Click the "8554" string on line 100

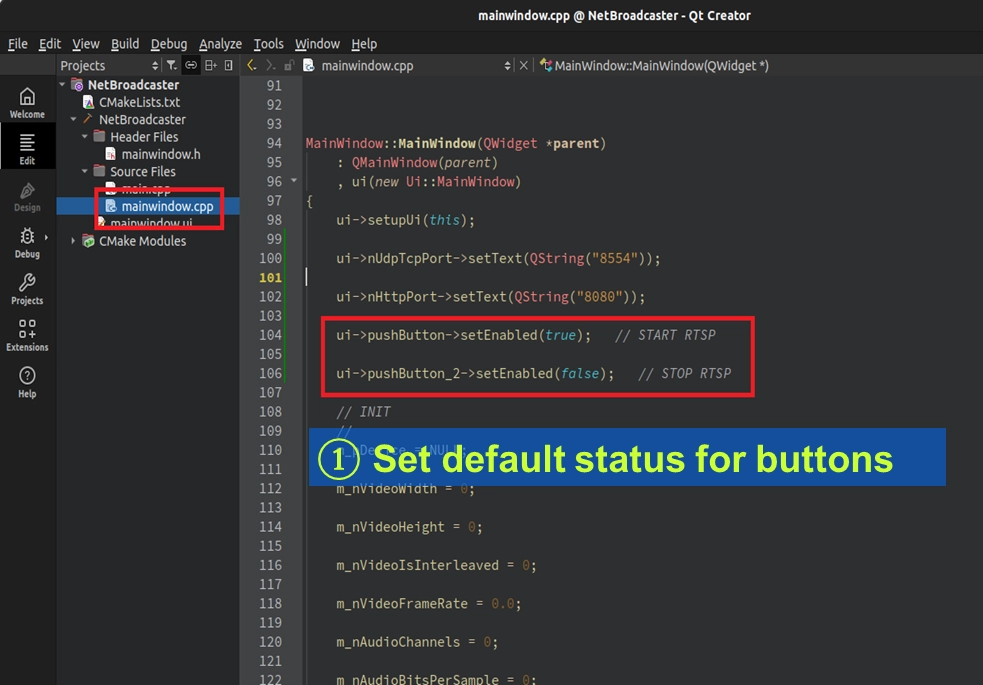(x=614, y=258)
